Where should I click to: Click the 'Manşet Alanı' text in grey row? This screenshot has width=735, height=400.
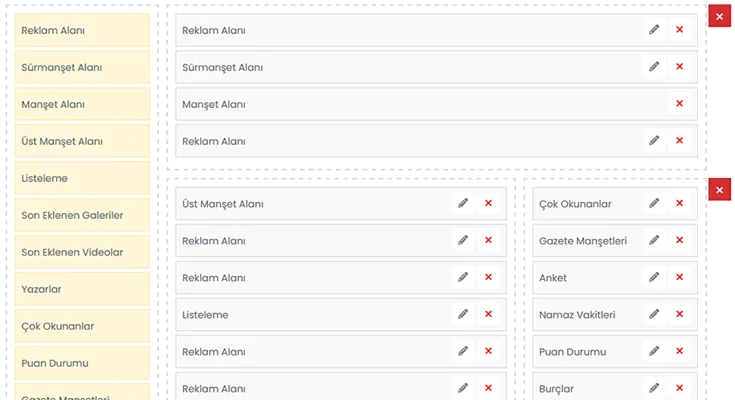(x=214, y=105)
